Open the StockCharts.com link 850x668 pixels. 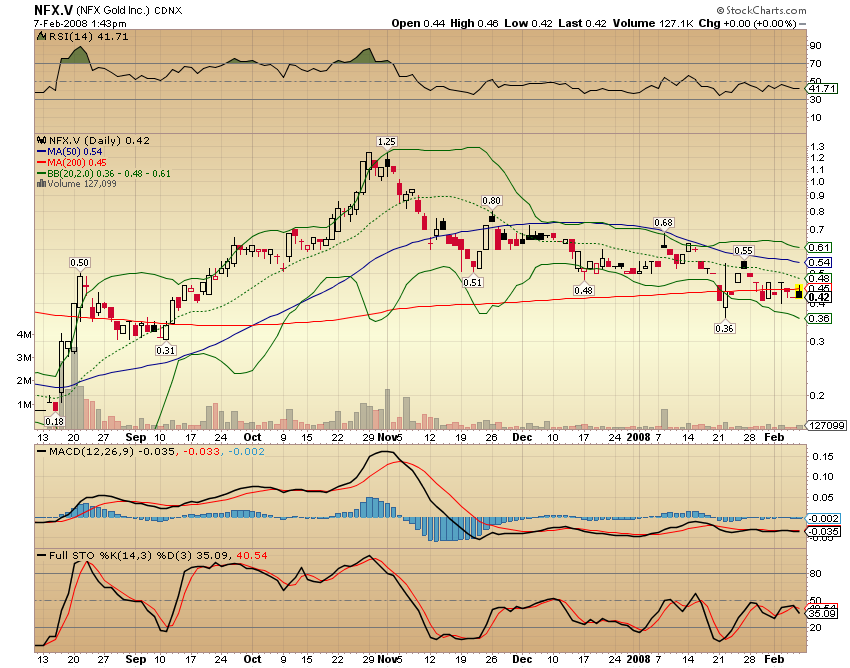coord(765,9)
